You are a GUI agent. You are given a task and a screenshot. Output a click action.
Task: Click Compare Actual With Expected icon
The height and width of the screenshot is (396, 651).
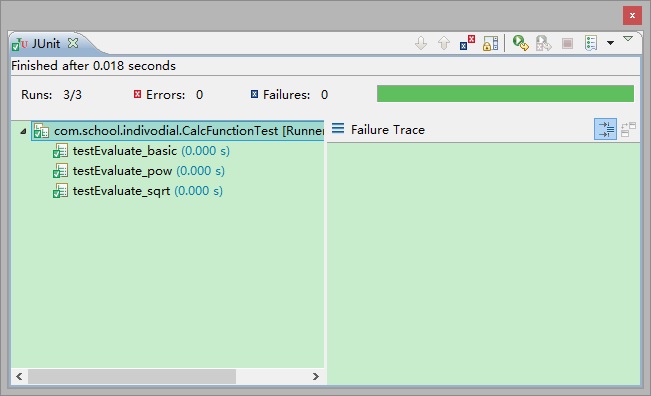[x=628, y=129]
